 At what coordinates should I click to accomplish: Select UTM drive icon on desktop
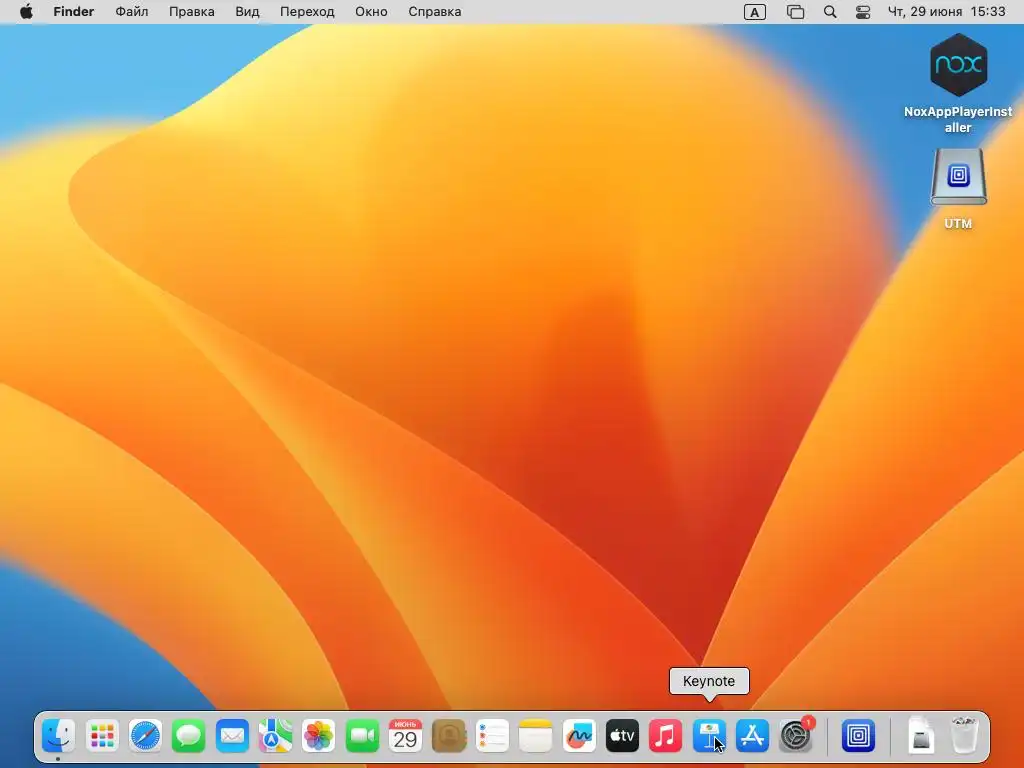958,189
